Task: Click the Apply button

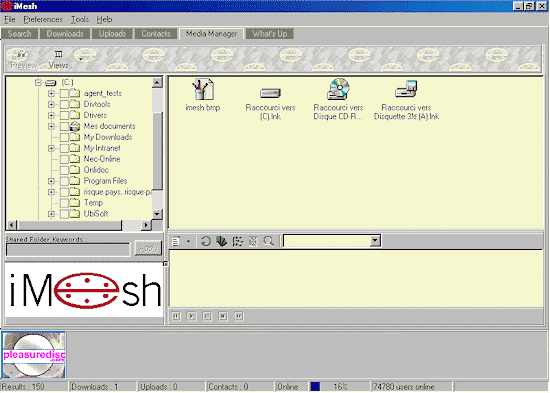Action: tap(148, 248)
